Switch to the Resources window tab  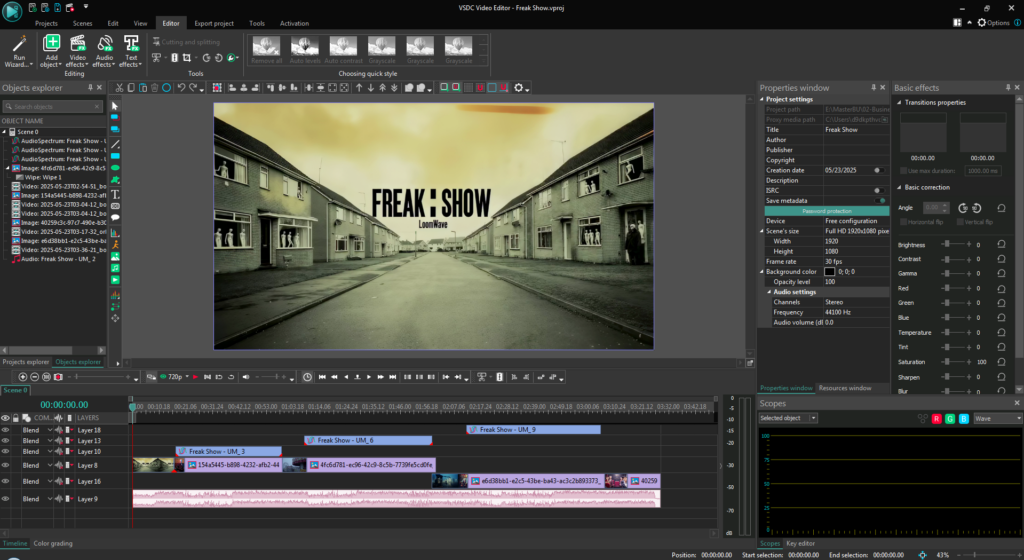tap(844, 388)
